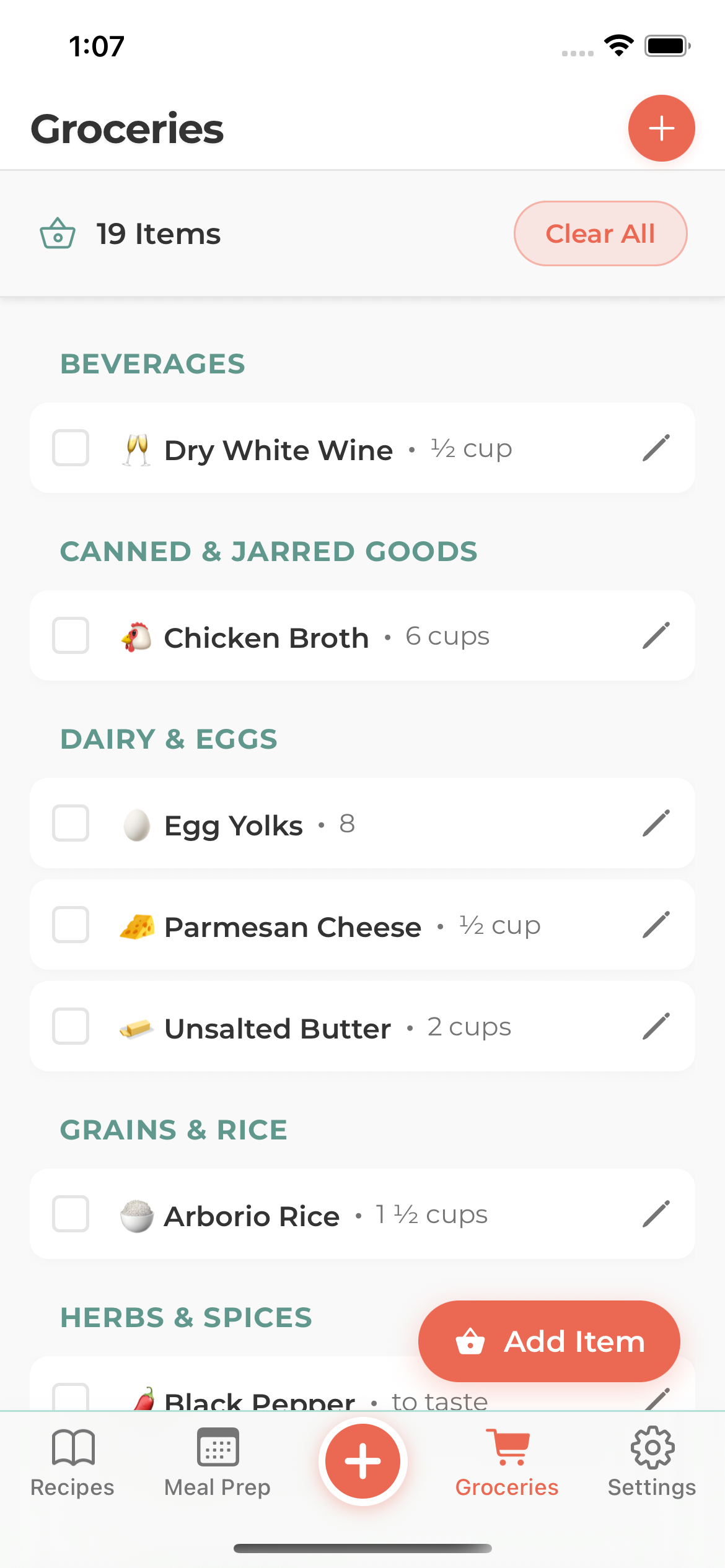
Task: Edit the Egg Yolks entry
Action: pyautogui.click(x=656, y=823)
